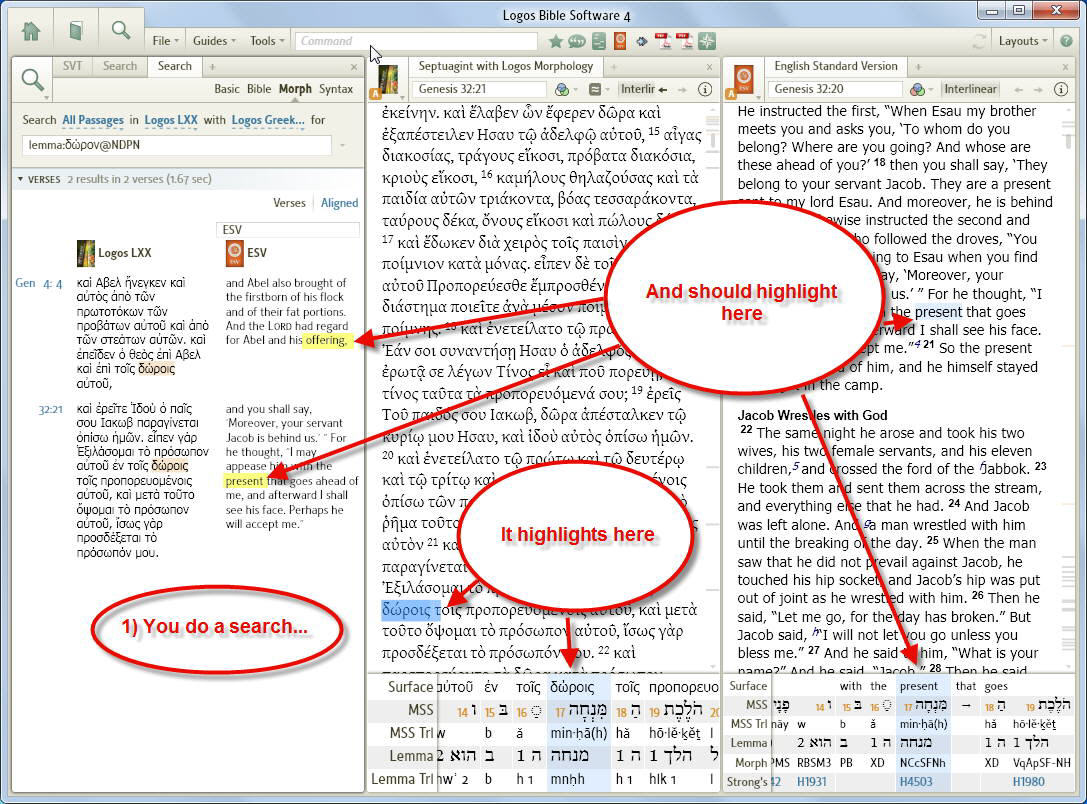This screenshot has height=804, width=1087.
Task: Click ESV reference box Genesis 32:20
Action: 835,89
